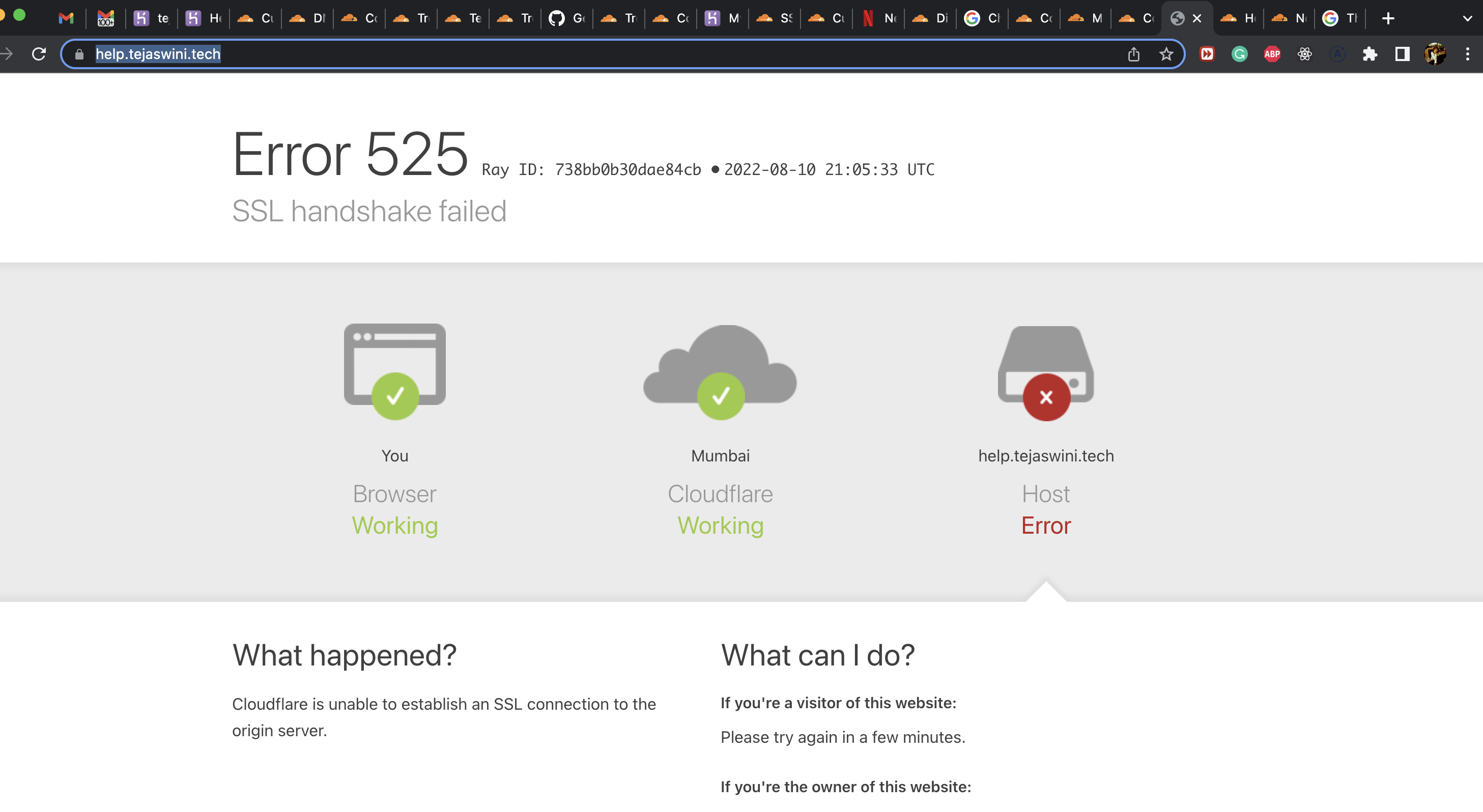Viewport: 1483px width, 812px height.
Task: Open a new tab with plus button
Action: click(1388, 18)
